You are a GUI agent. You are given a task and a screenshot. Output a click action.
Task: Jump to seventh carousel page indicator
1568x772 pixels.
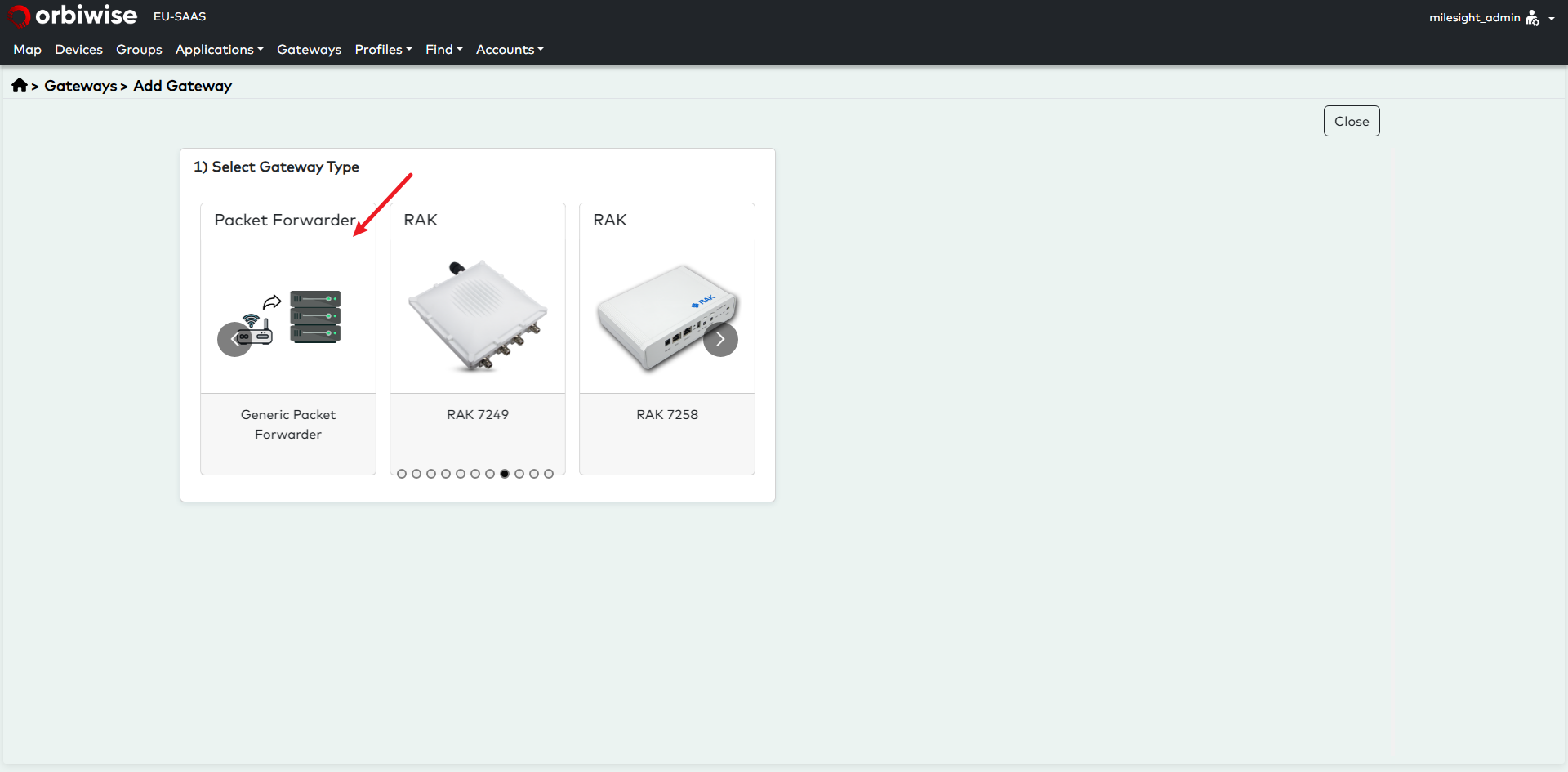click(x=490, y=474)
